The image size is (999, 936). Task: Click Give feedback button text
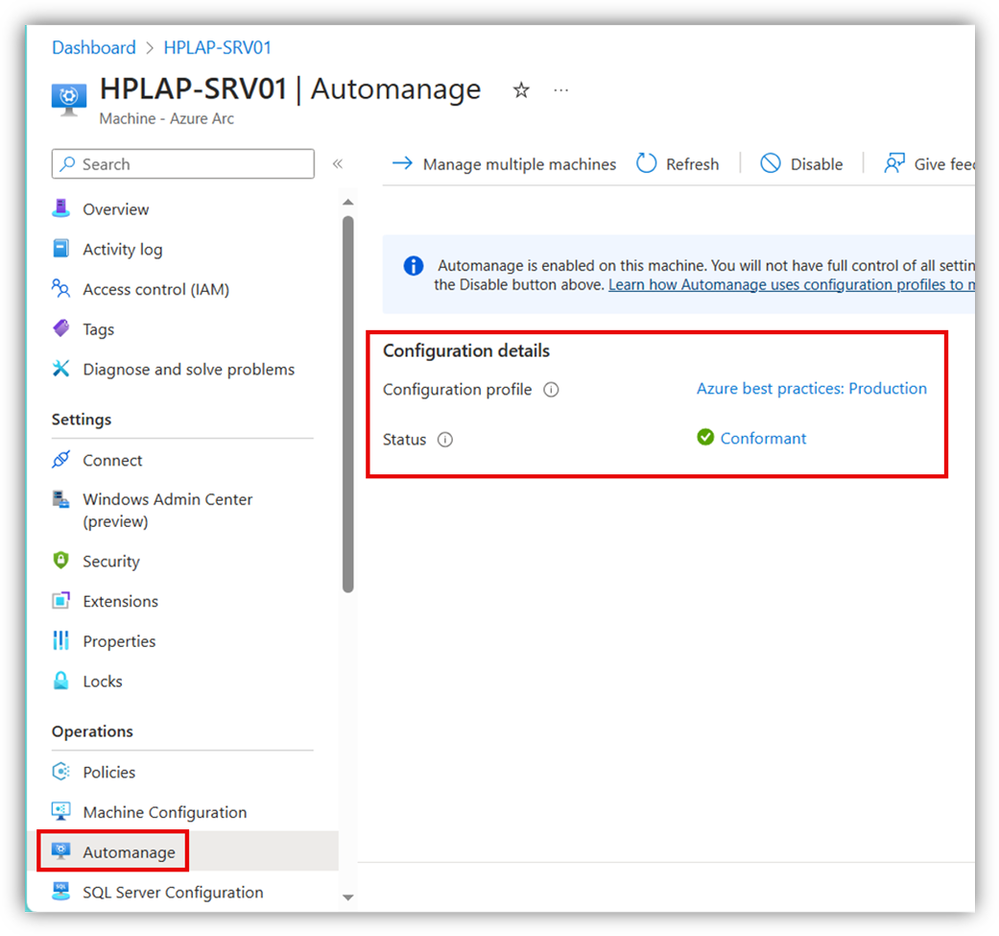click(x=944, y=164)
